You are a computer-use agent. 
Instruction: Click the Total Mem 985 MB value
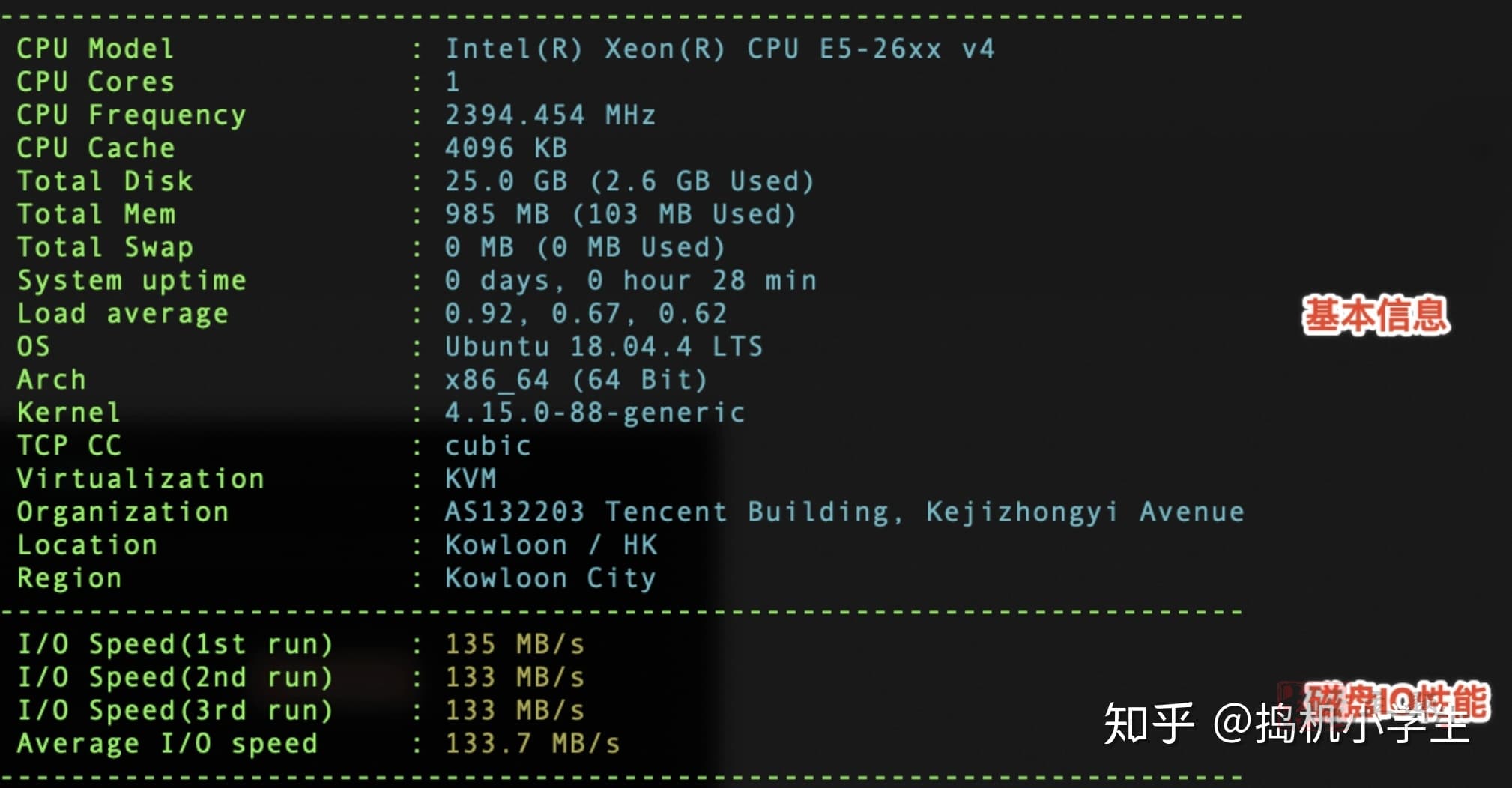620,214
